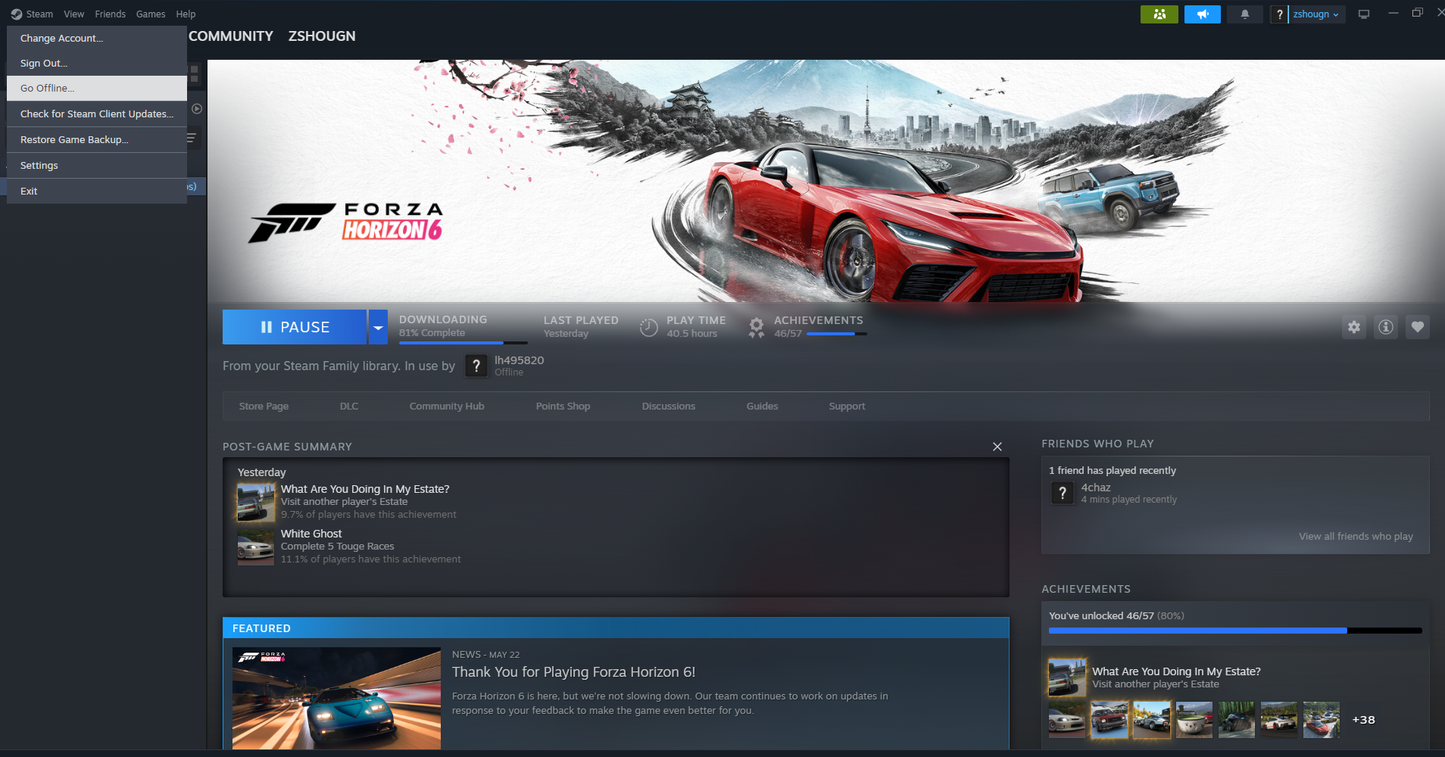Pause the download with the PAUSE button
1445x757 pixels.
(x=295, y=327)
